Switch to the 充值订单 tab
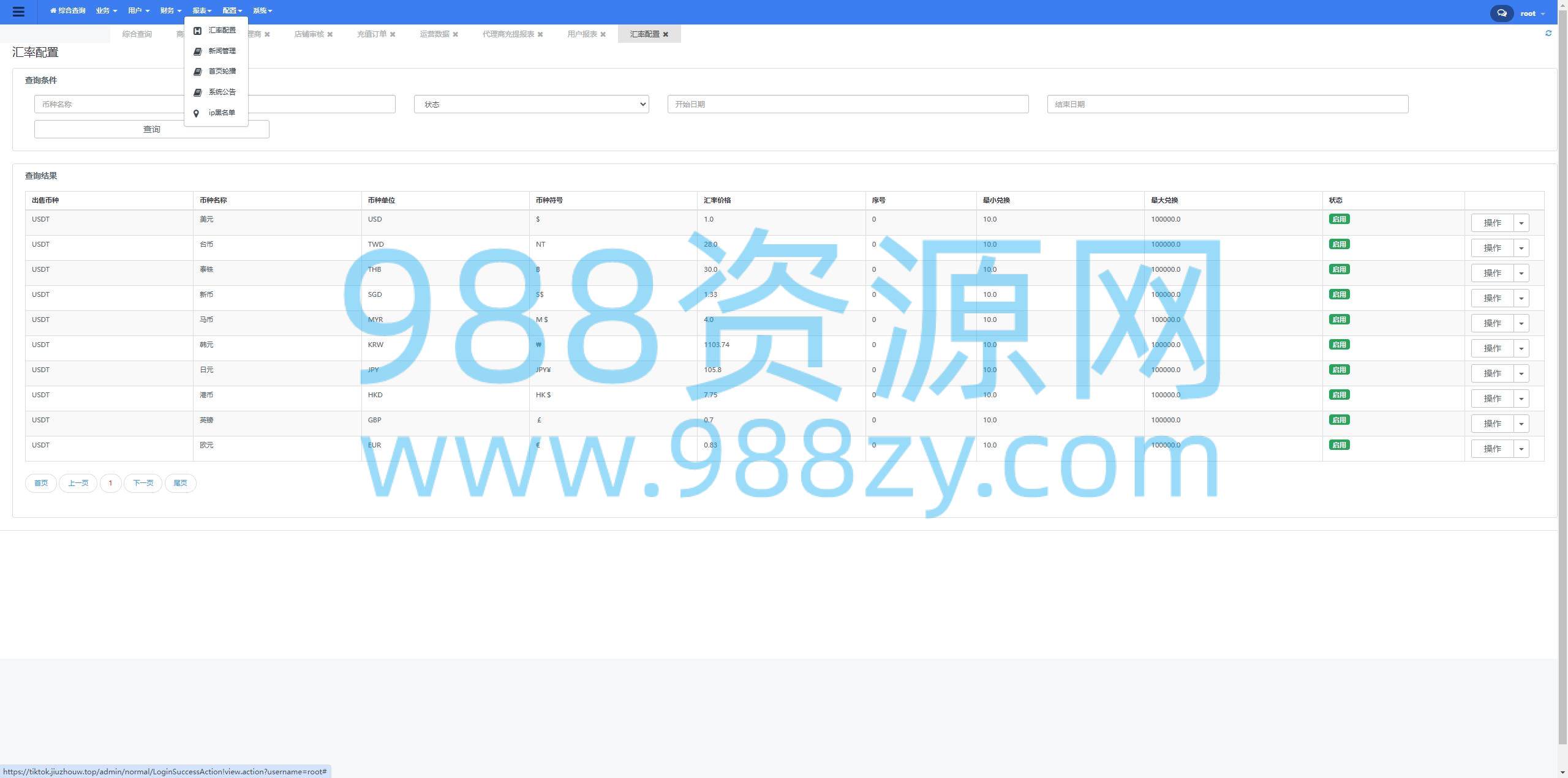Image resolution: width=1568 pixels, height=778 pixels. click(371, 34)
